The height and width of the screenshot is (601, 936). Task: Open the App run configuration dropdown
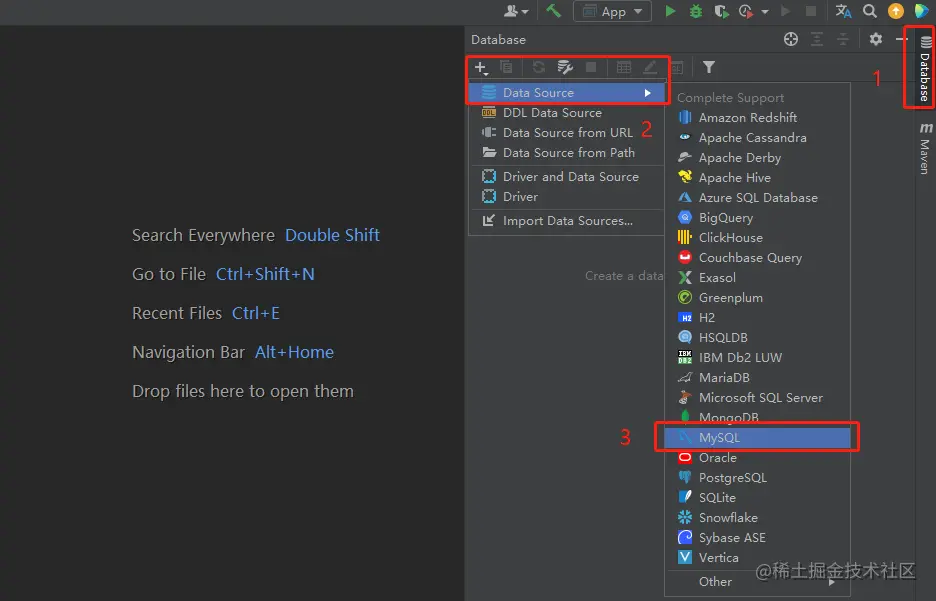click(612, 11)
